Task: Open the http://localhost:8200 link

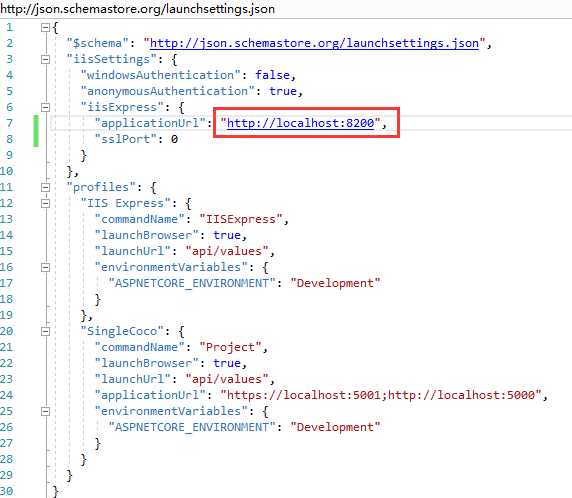Action: click(301, 123)
